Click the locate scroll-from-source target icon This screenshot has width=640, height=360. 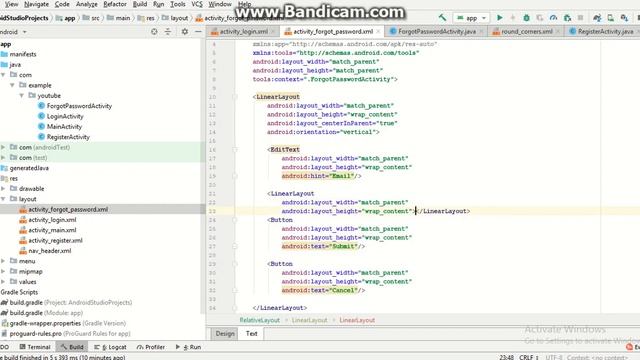point(154,31)
